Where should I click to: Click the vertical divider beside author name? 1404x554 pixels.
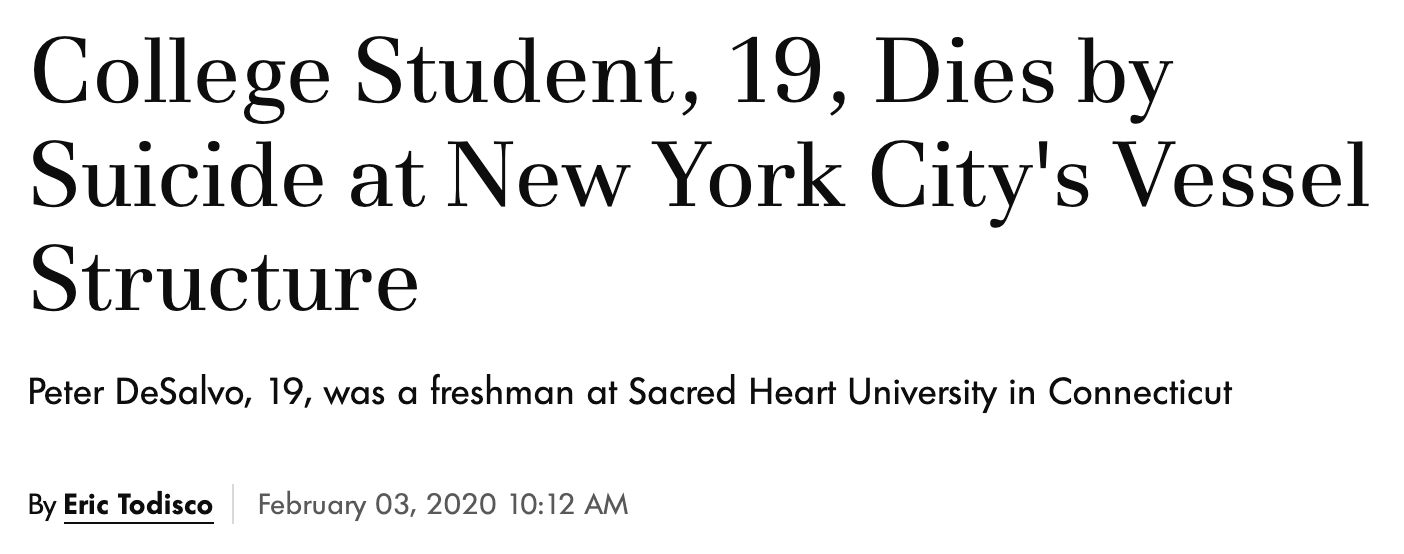point(234,504)
